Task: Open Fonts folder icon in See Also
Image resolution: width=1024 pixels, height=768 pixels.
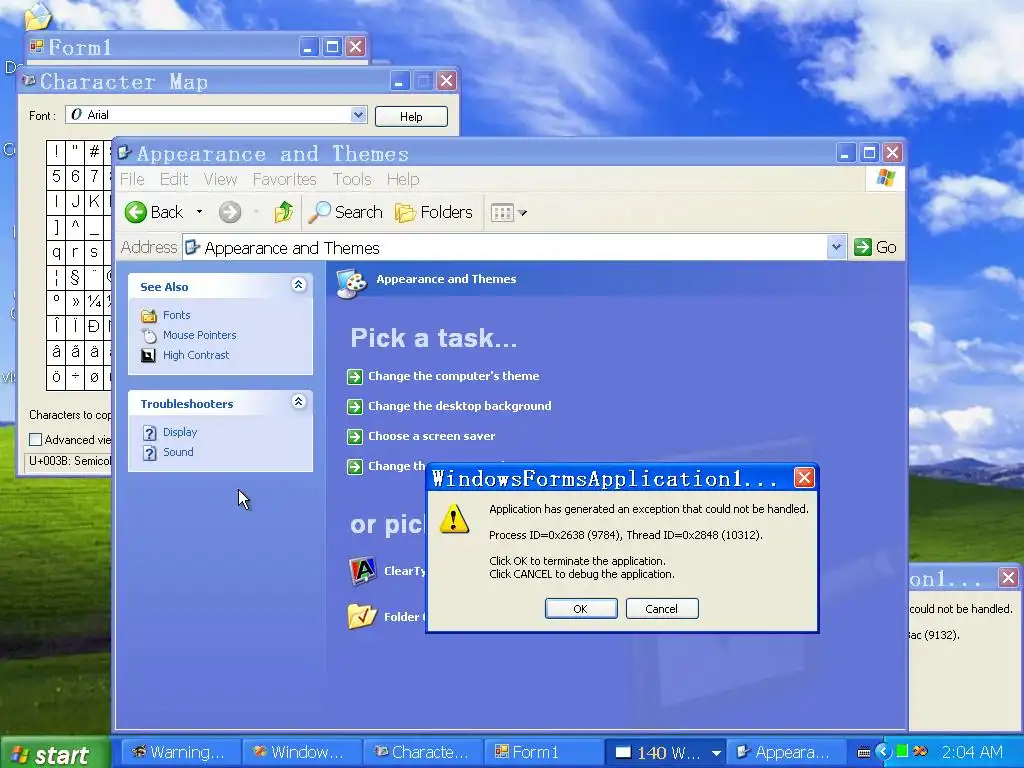Action: tap(149, 315)
